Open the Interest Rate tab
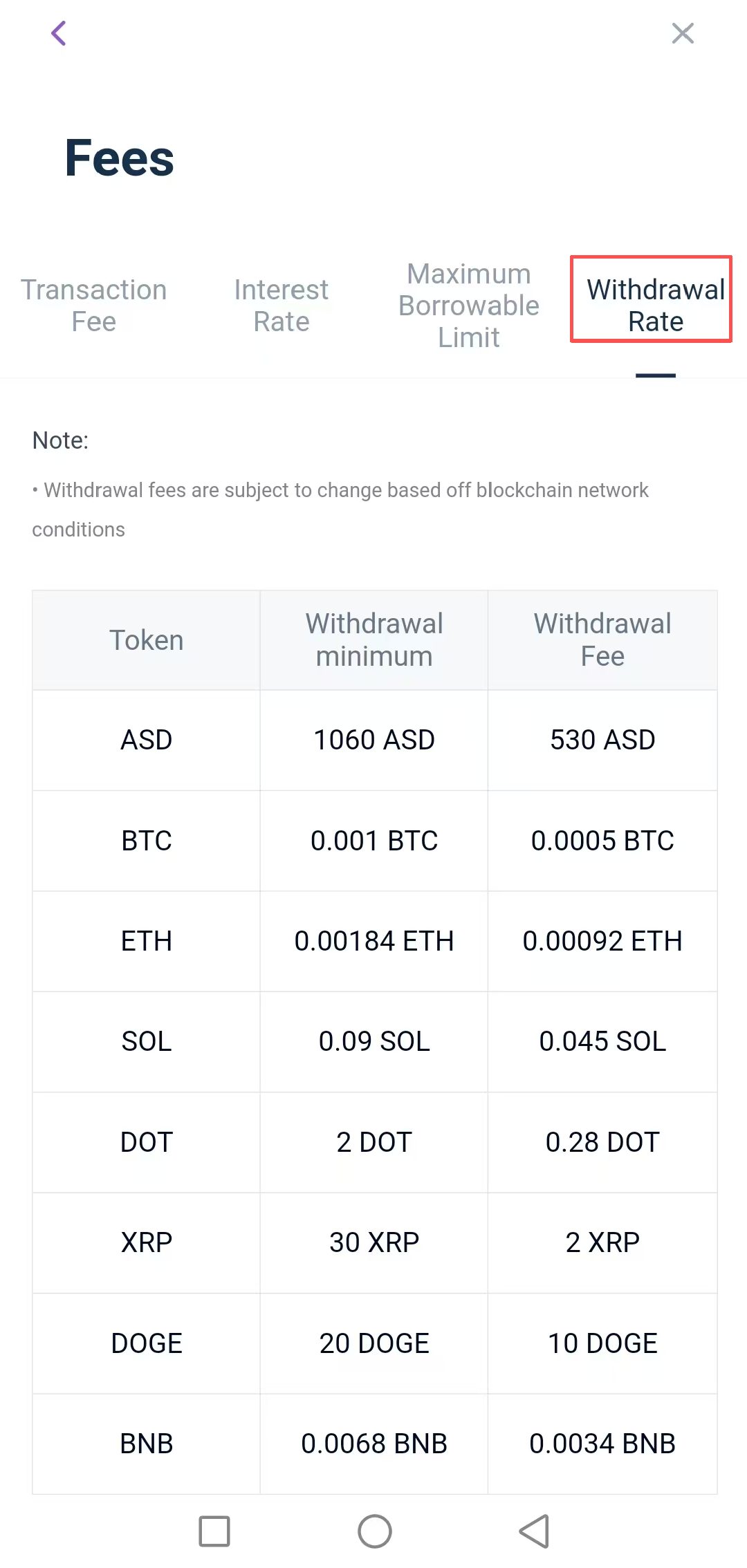 (x=282, y=306)
